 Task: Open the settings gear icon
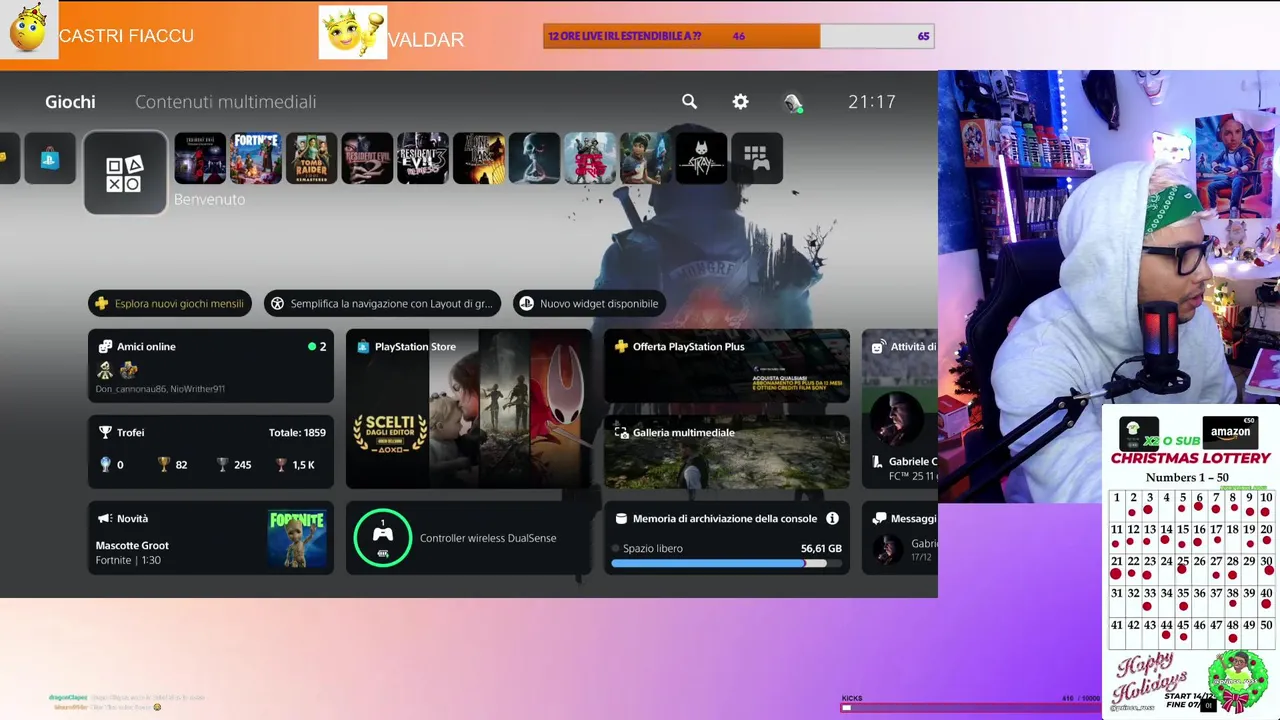(x=740, y=101)
